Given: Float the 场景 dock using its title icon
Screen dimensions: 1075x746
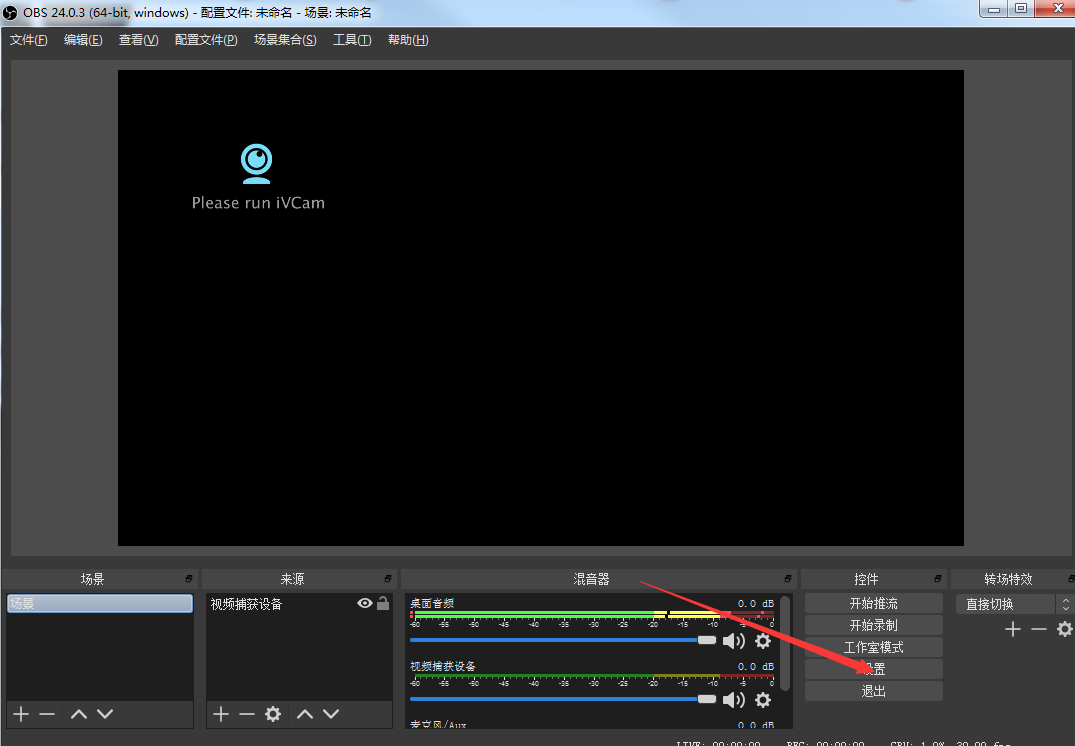Looking at the screenshot, I should point(189,579).
